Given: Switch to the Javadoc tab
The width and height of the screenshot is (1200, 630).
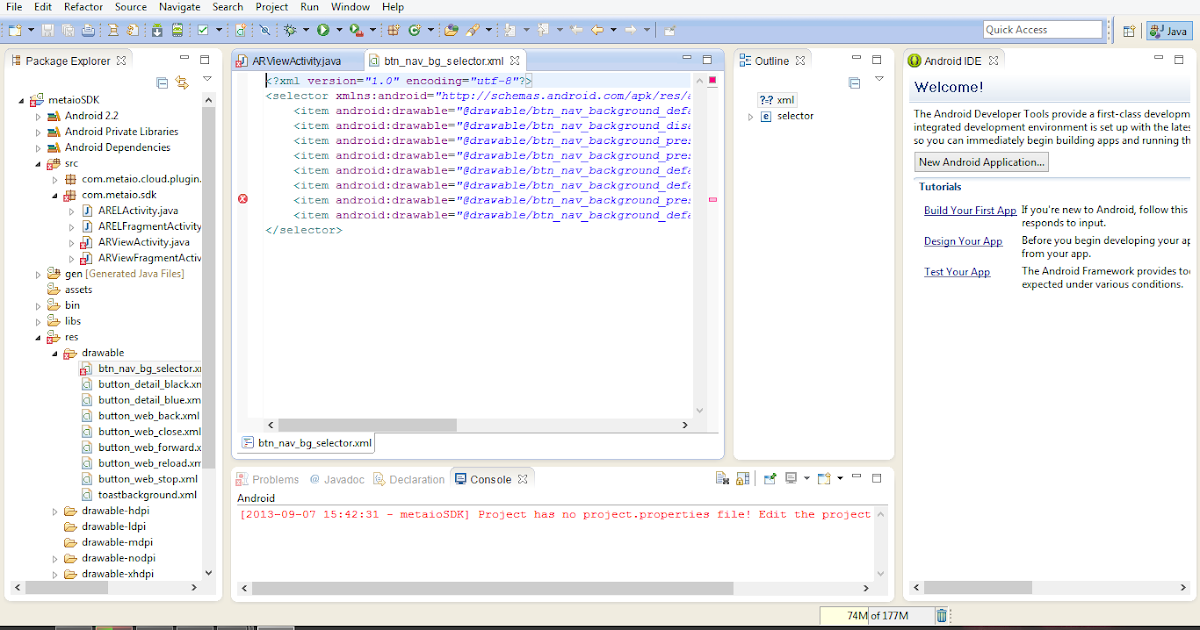Looking at the screenshot, I should click(336, 479).
